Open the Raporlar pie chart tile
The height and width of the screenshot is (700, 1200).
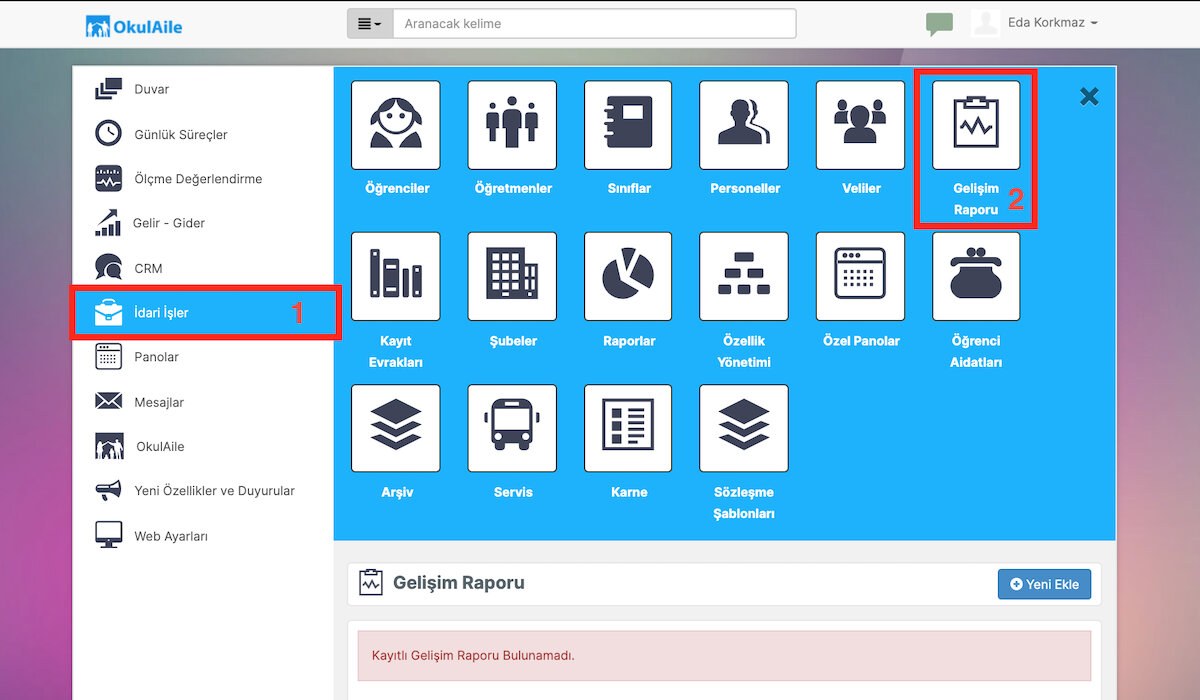(x=628, y=277)
